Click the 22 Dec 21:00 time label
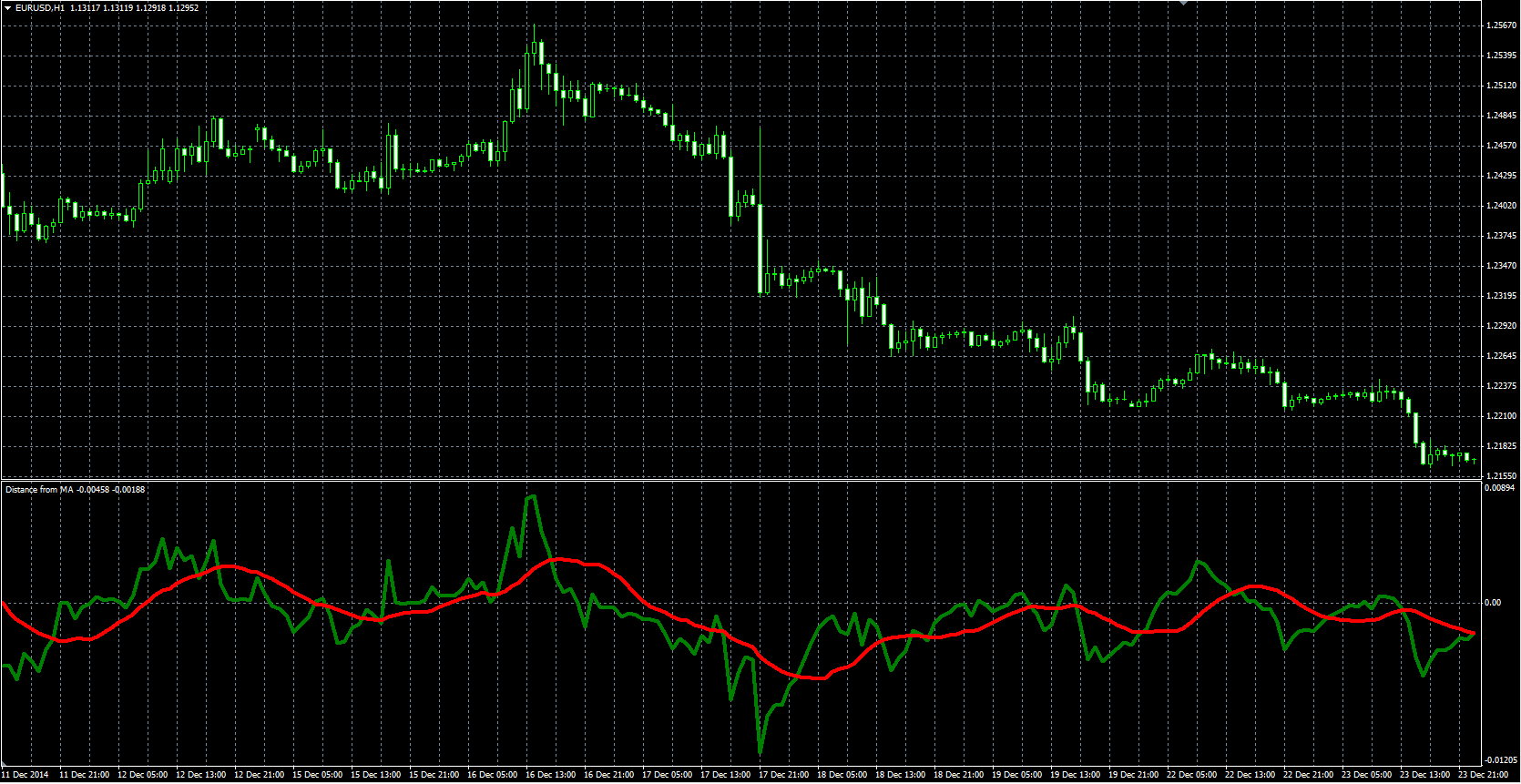This screenshot has width=1521, height=784. 1308,775
